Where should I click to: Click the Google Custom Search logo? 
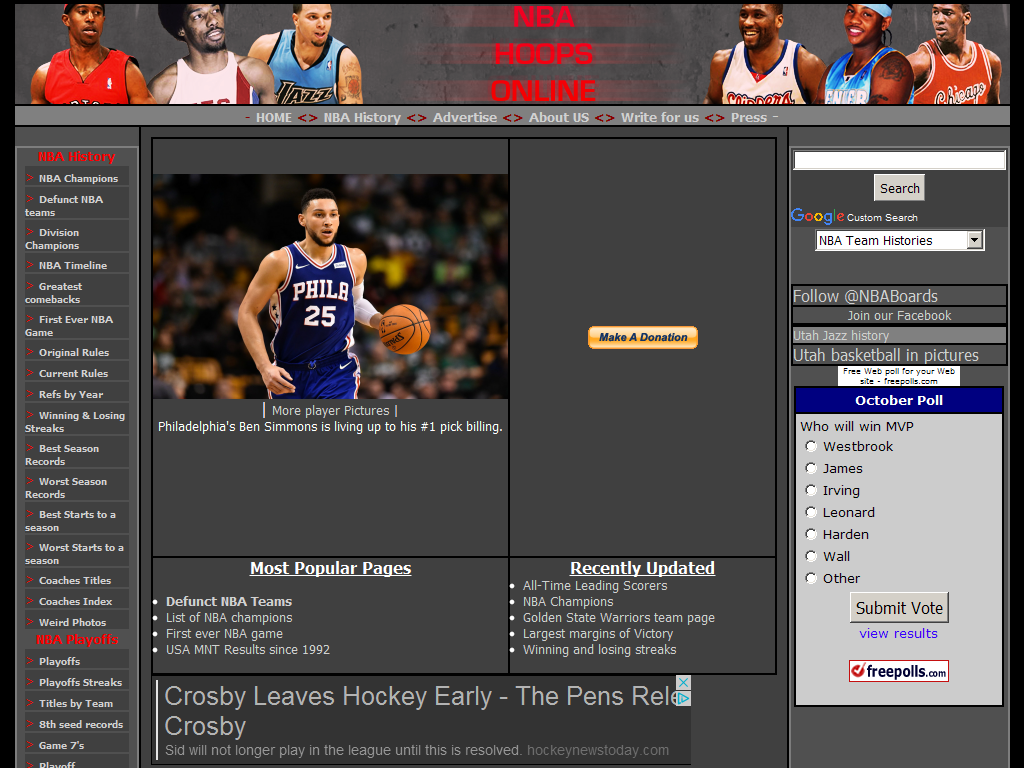point(818,217)
